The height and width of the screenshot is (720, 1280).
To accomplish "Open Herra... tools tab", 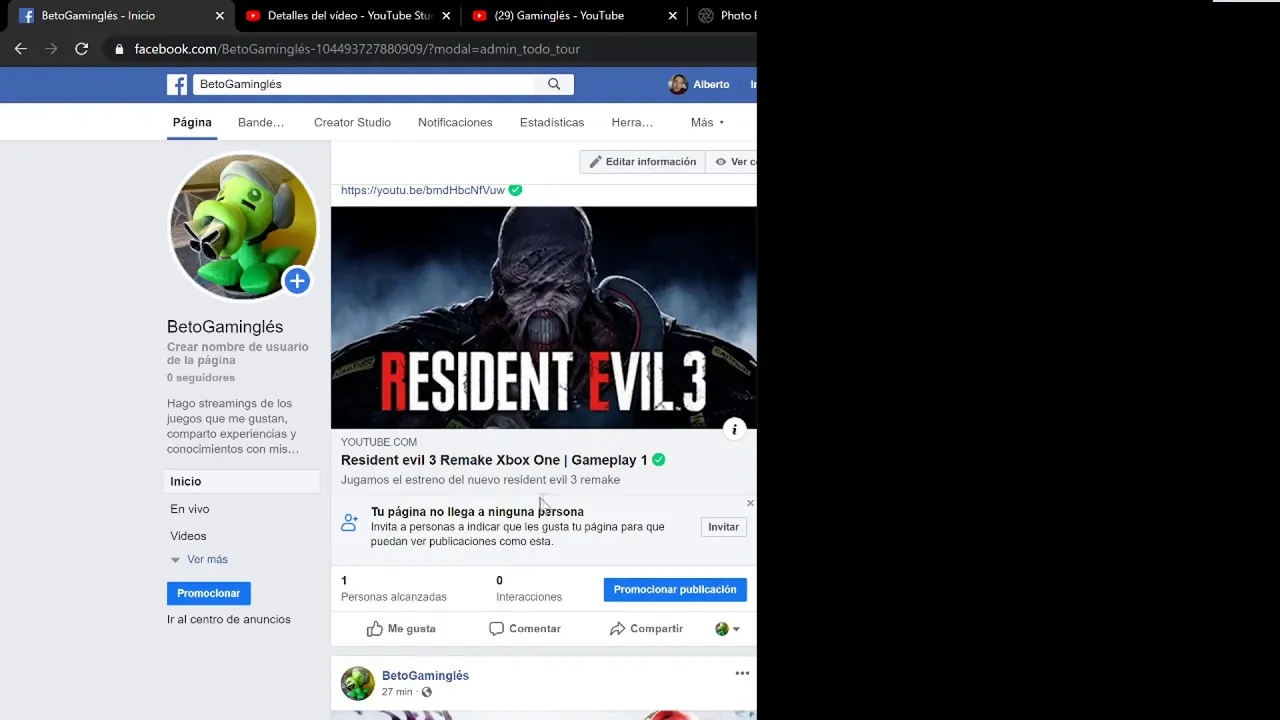I will (x=632, y=122).
